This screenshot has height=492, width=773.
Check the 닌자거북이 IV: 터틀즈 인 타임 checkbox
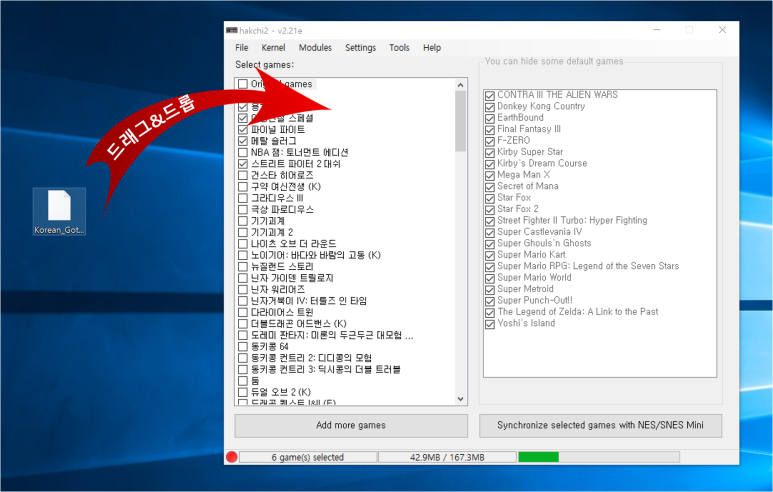243,301
